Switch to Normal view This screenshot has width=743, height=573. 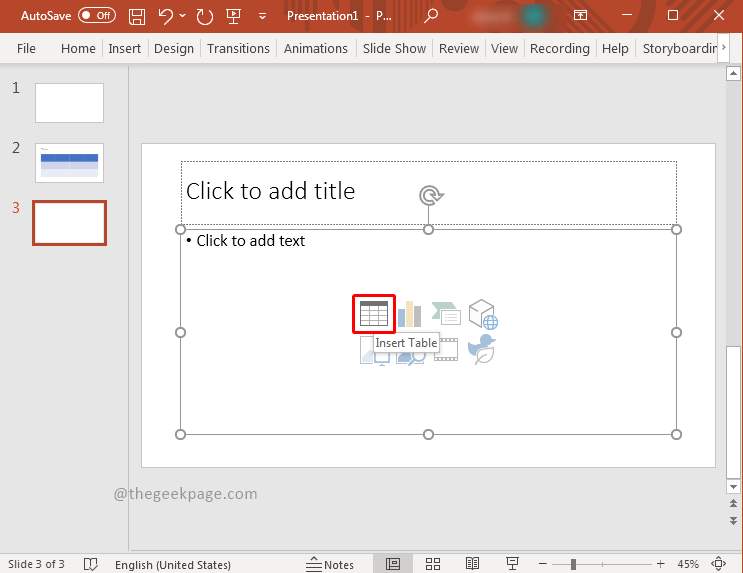coord(393,564)
